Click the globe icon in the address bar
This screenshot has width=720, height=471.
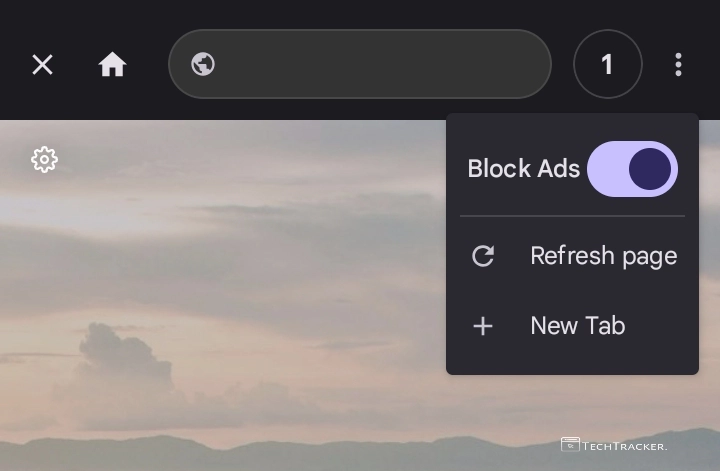(x=203, y=65)
